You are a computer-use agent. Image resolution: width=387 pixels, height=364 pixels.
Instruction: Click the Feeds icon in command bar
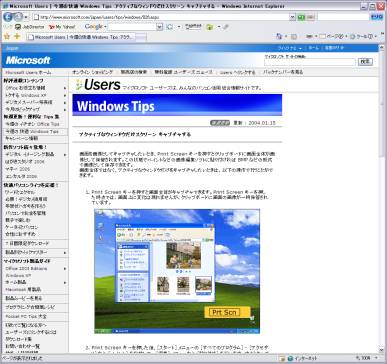point(294,36)
